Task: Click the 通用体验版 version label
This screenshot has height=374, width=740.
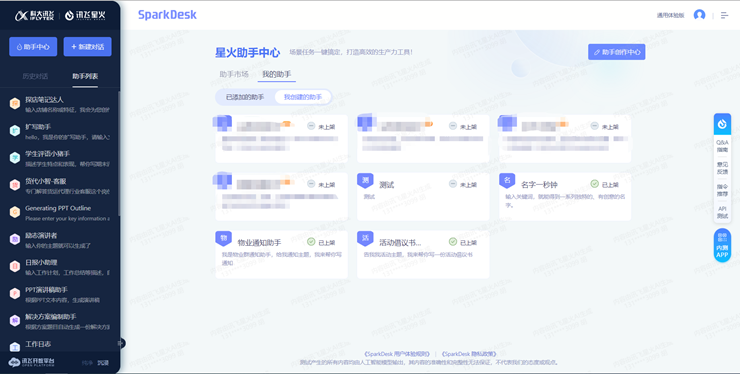Action: click(671, 15)
